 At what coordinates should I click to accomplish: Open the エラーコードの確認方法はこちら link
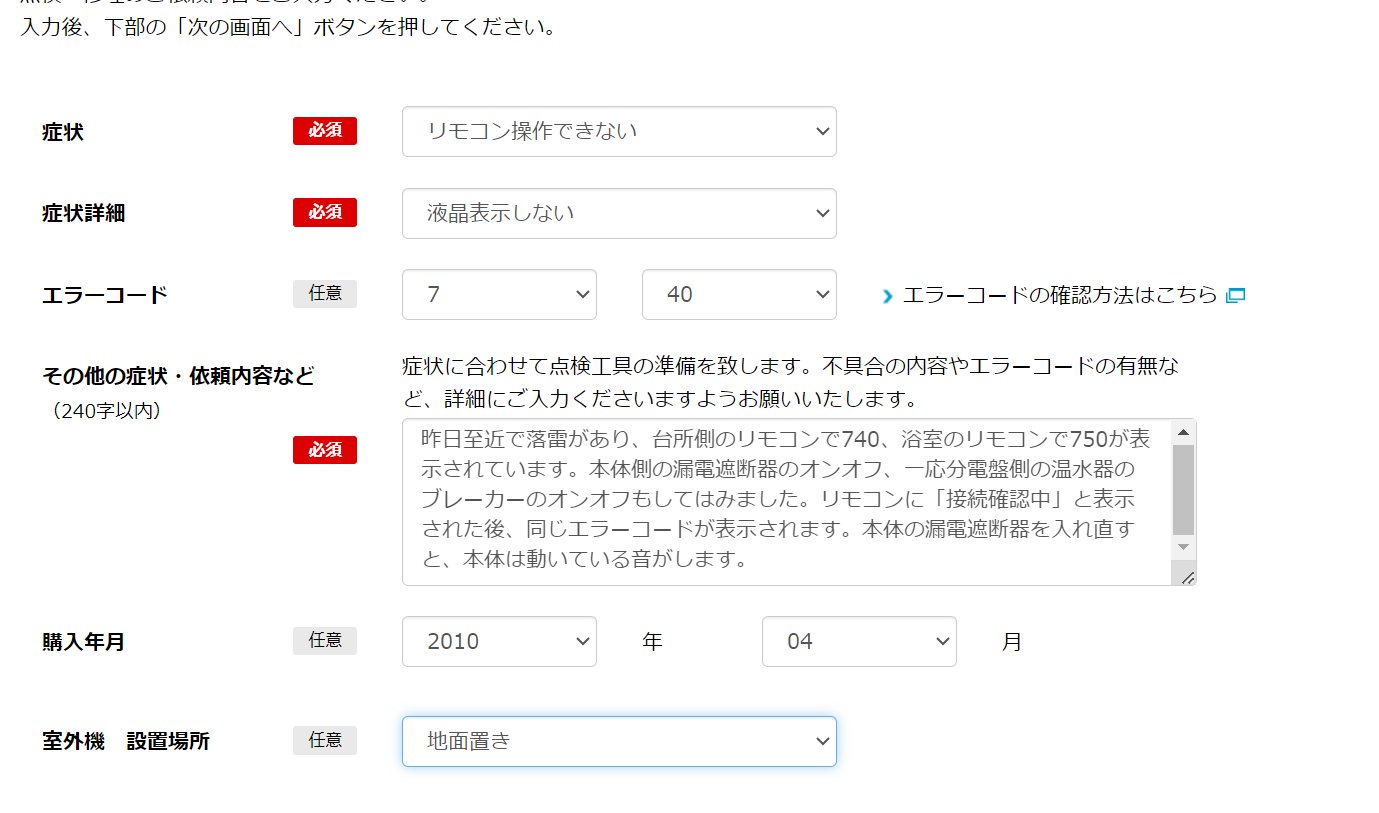1059,295
